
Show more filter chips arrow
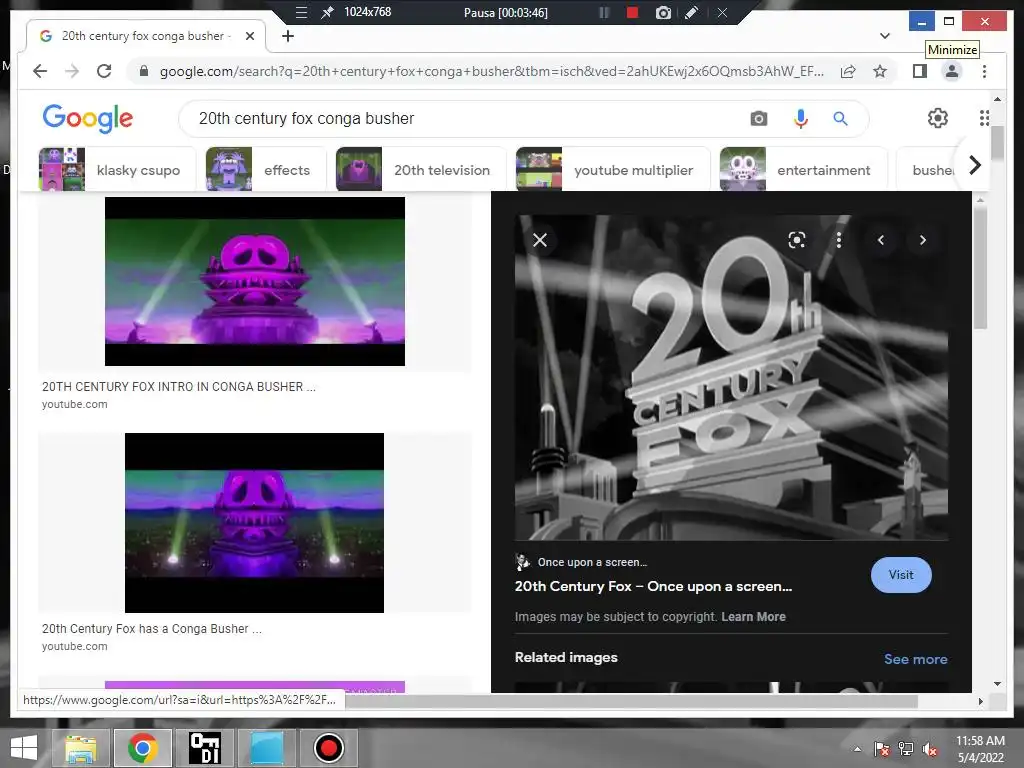click(x=975, y=166)
